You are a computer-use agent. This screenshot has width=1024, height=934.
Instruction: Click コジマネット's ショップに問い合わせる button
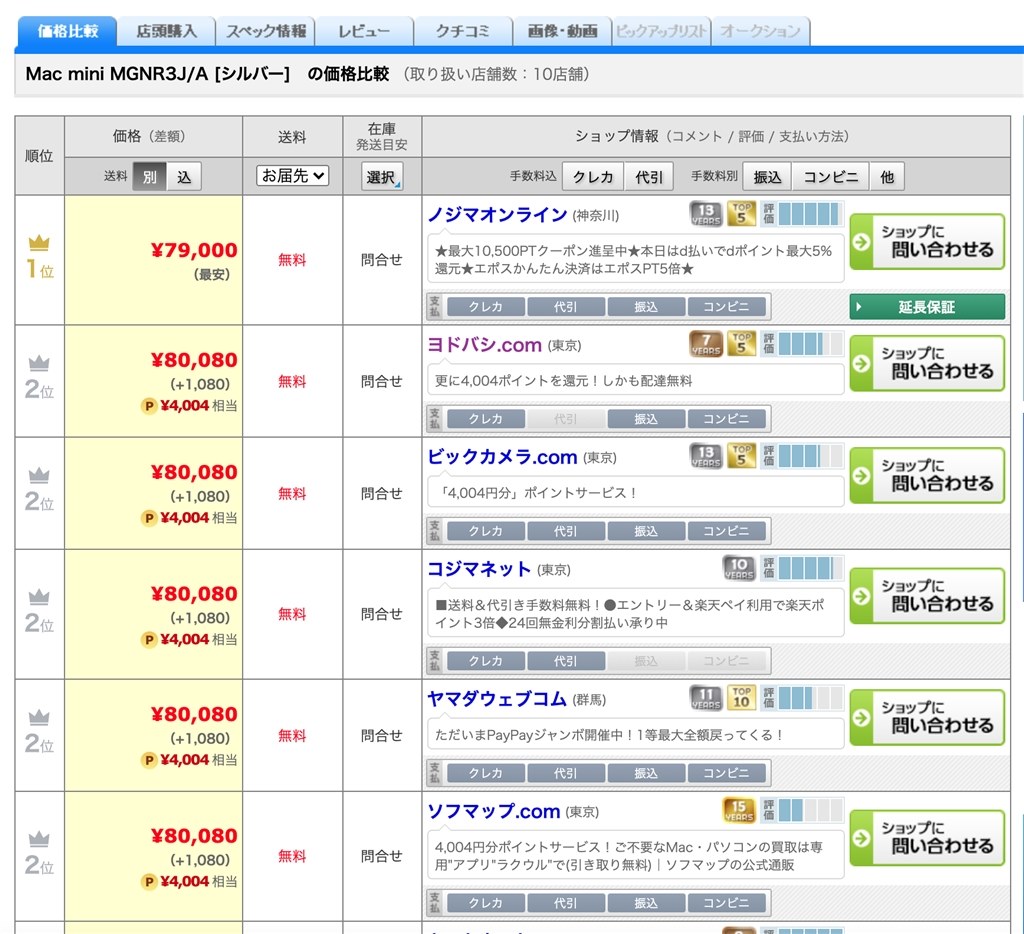[x=927, y=596]
